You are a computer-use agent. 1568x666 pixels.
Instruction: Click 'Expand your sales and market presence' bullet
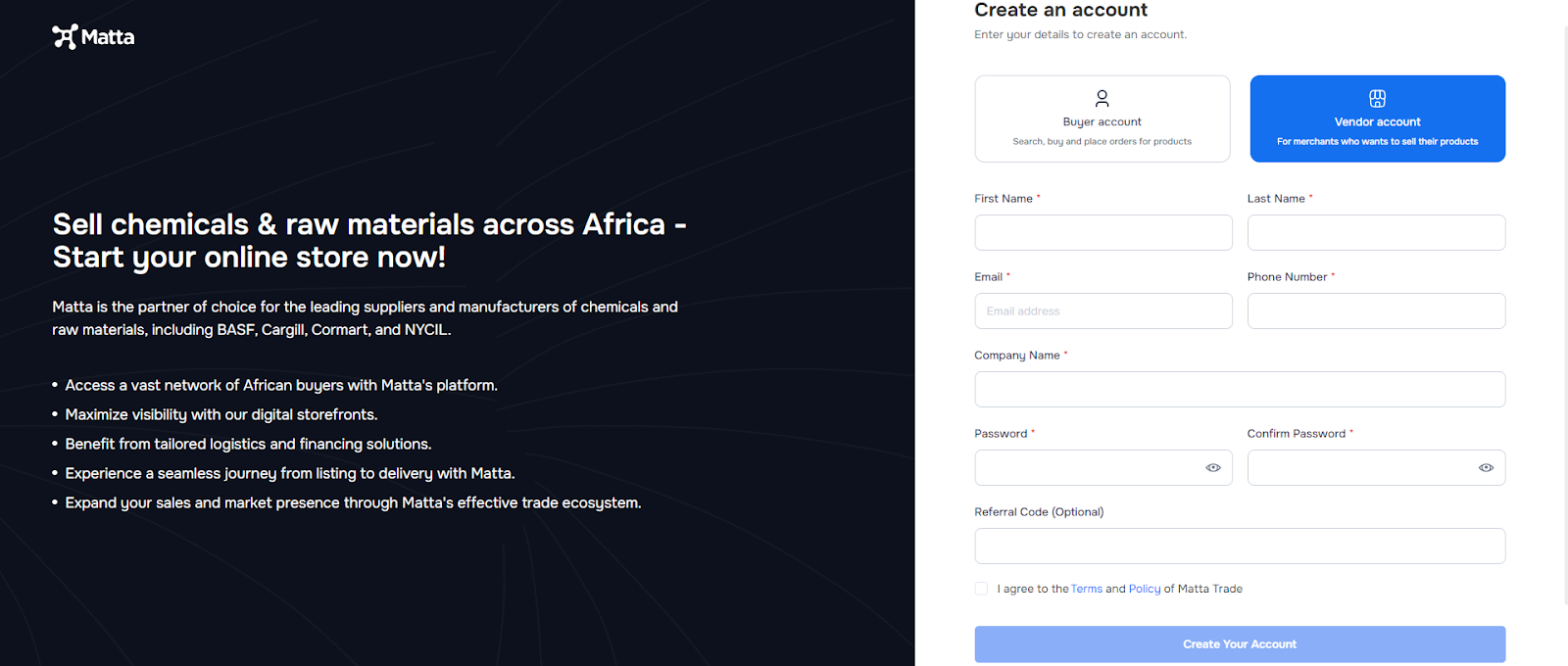click(353, 502)
